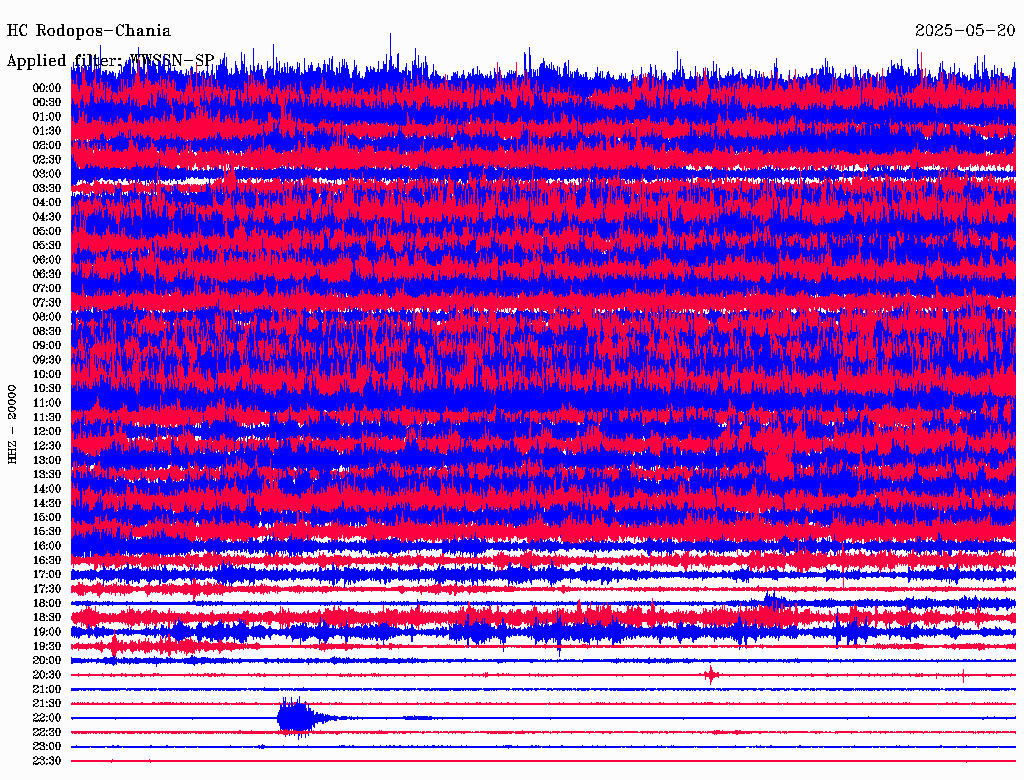Screen dimensions: 1024x780
Task: Click the HC Rodopos-Chania station title
Action: 89,31
